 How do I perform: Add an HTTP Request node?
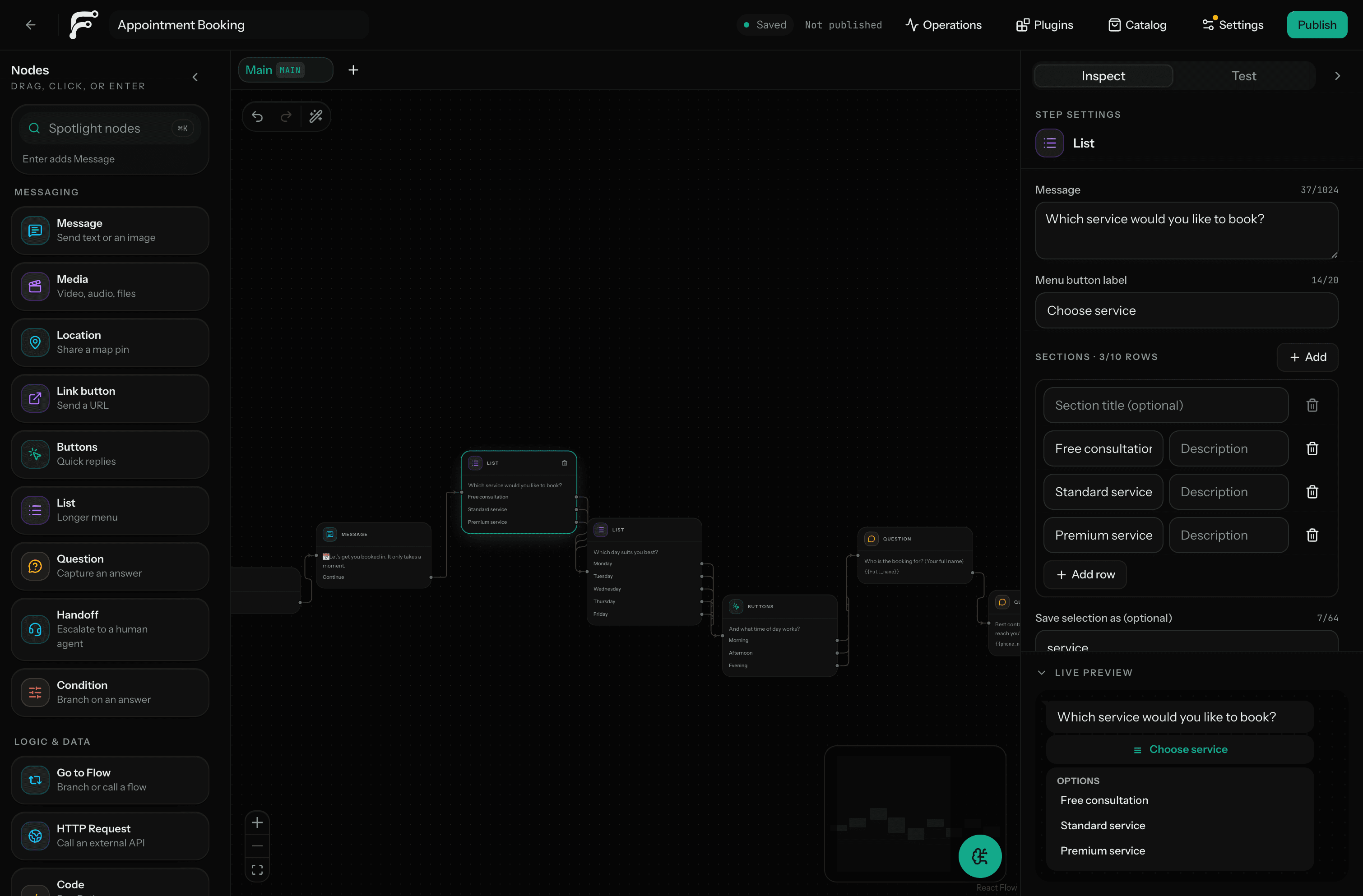click(x=110, y=836)
